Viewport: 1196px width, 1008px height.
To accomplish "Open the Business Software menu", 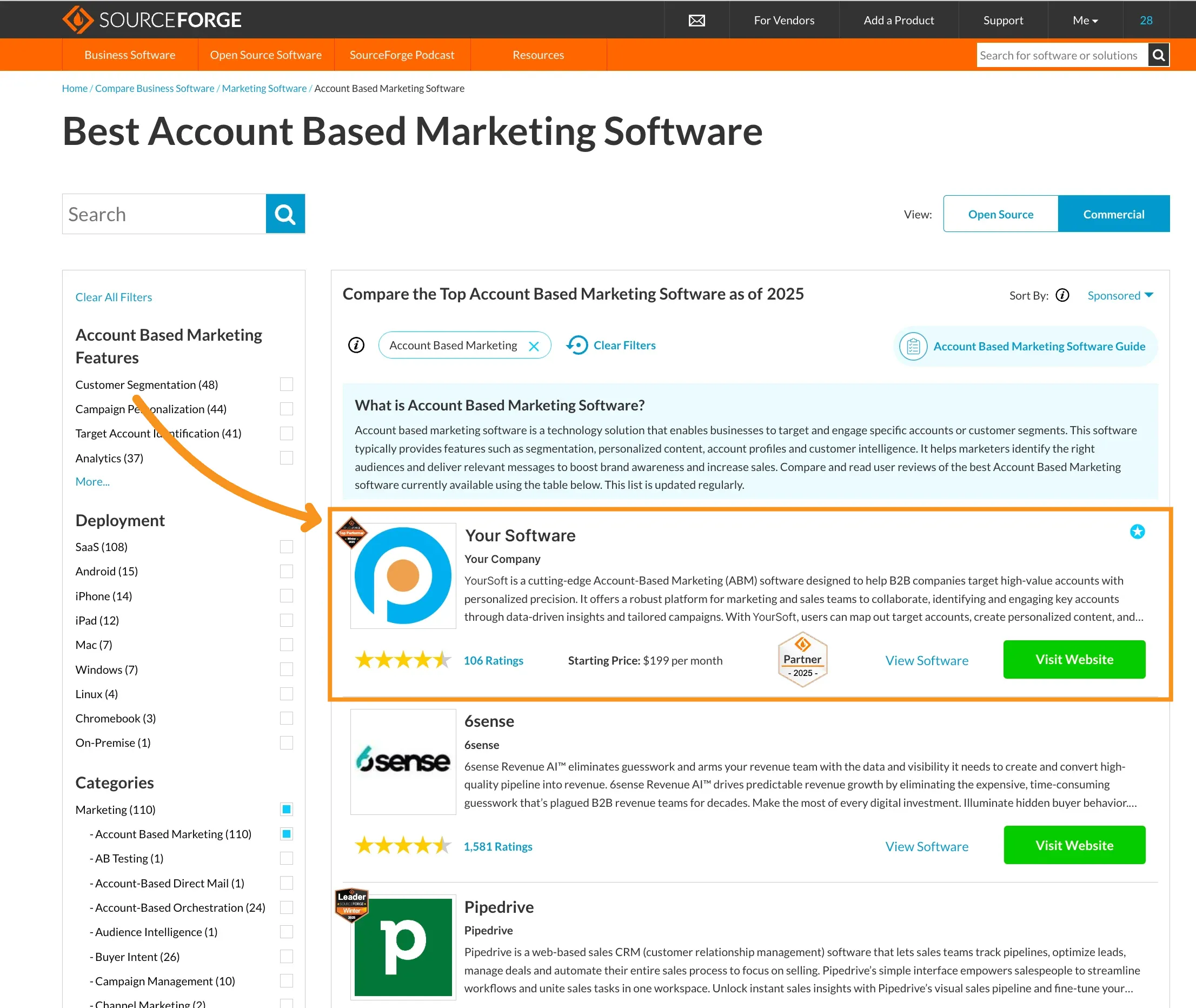I will click(130, 55).
